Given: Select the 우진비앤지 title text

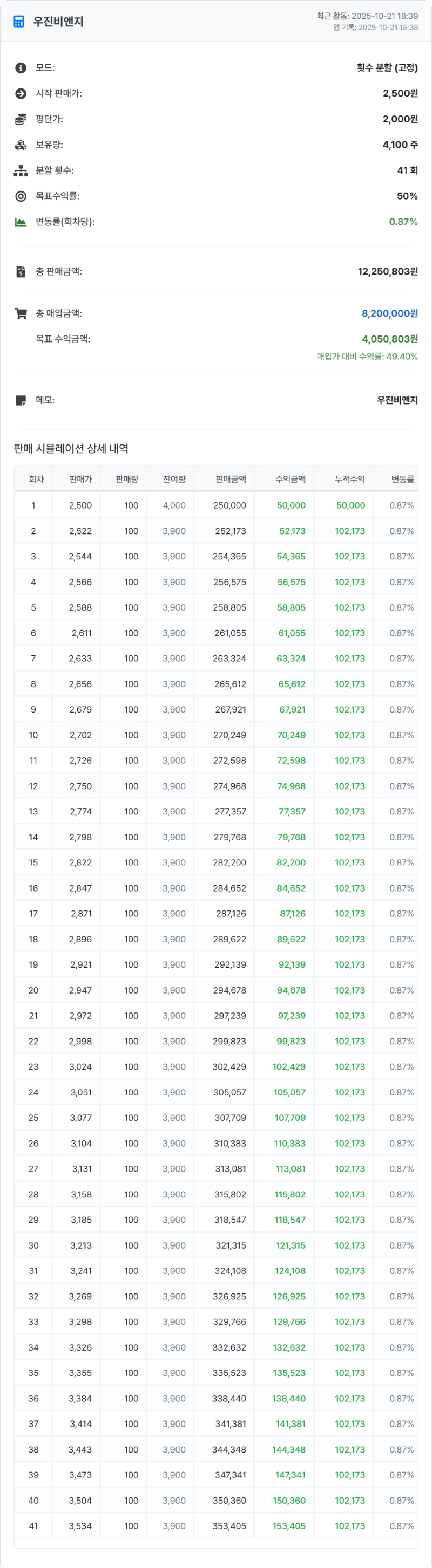Looking at the screenshot, I should coord(58,22).
